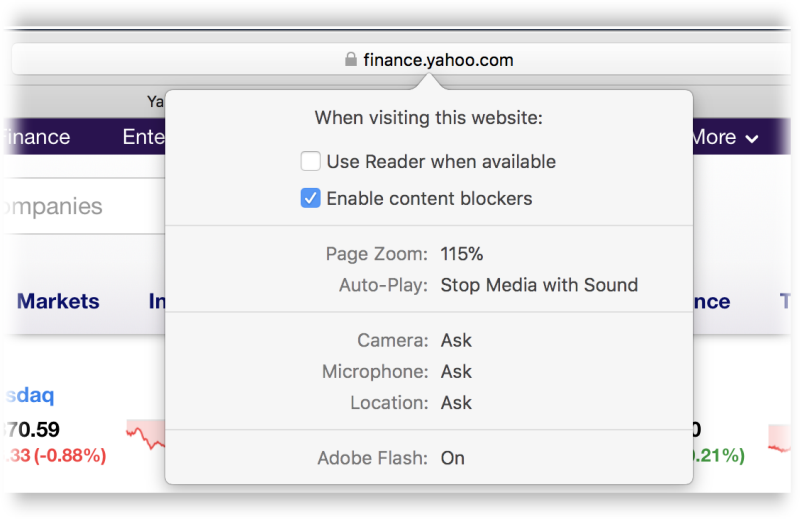Image resolution: width=800 pixels, height=519 pixels.
Task: Select the Finance item in purple bar
Action: [36, 137]
